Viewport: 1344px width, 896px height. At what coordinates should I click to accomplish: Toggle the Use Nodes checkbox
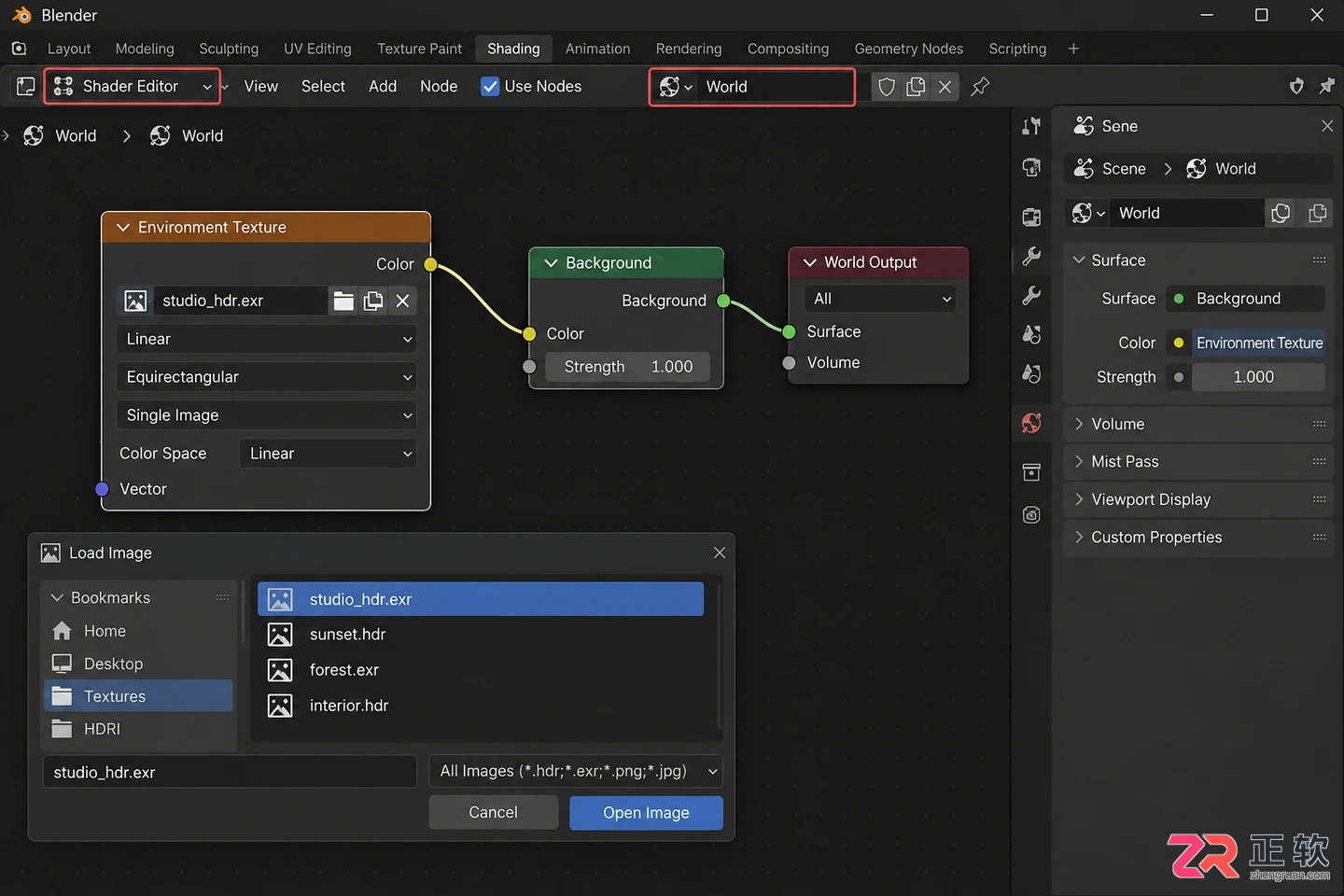[490, 87]
